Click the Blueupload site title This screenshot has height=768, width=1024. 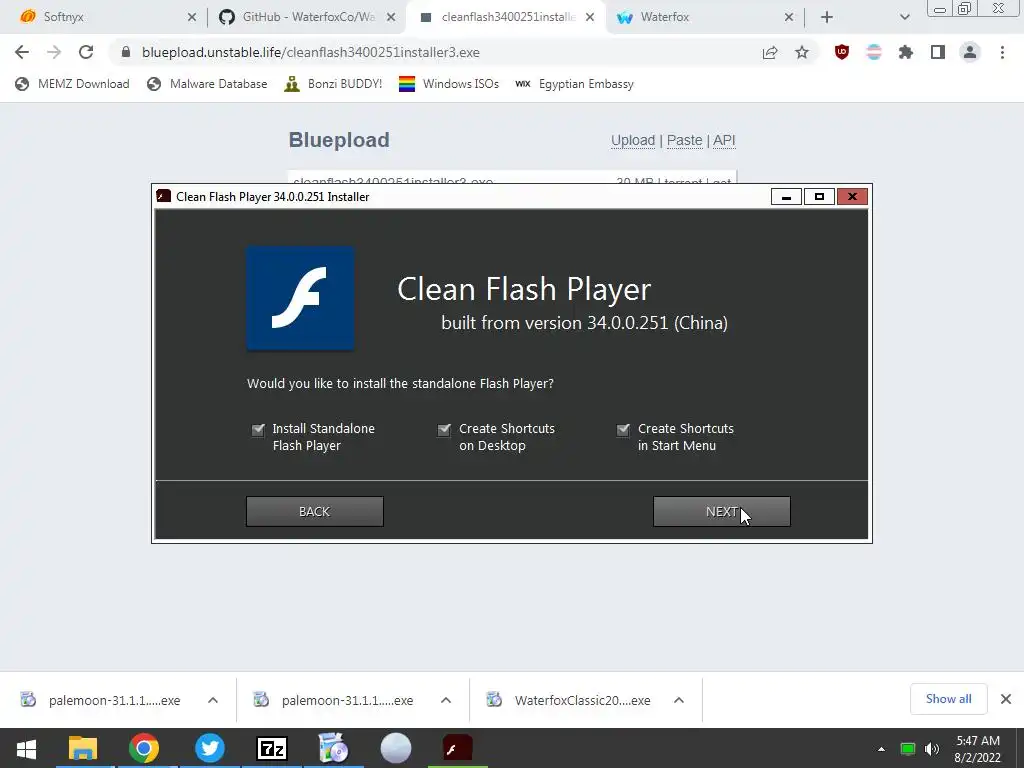point(339,140)
